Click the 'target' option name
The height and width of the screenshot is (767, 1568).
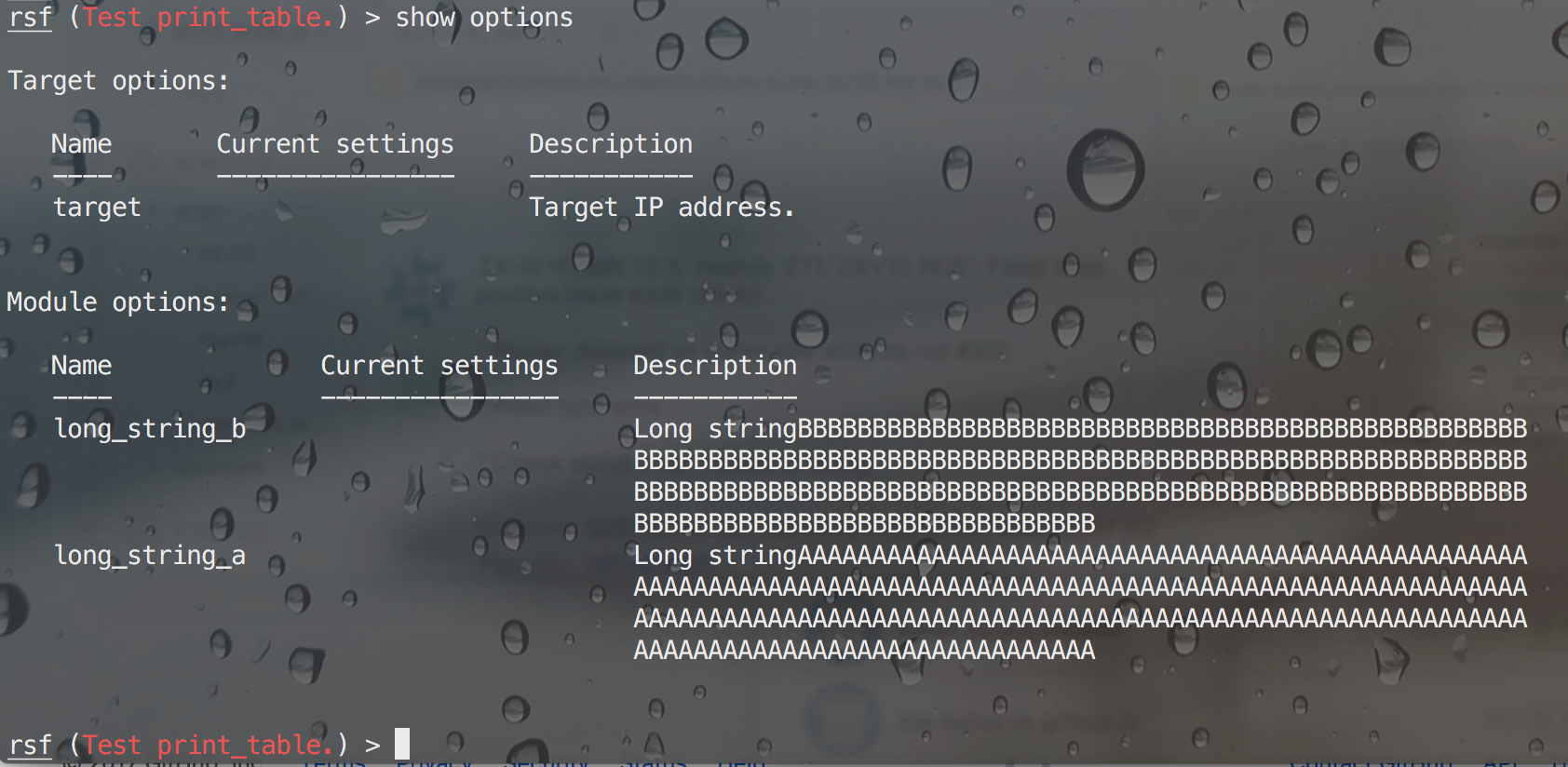point(97,207)
